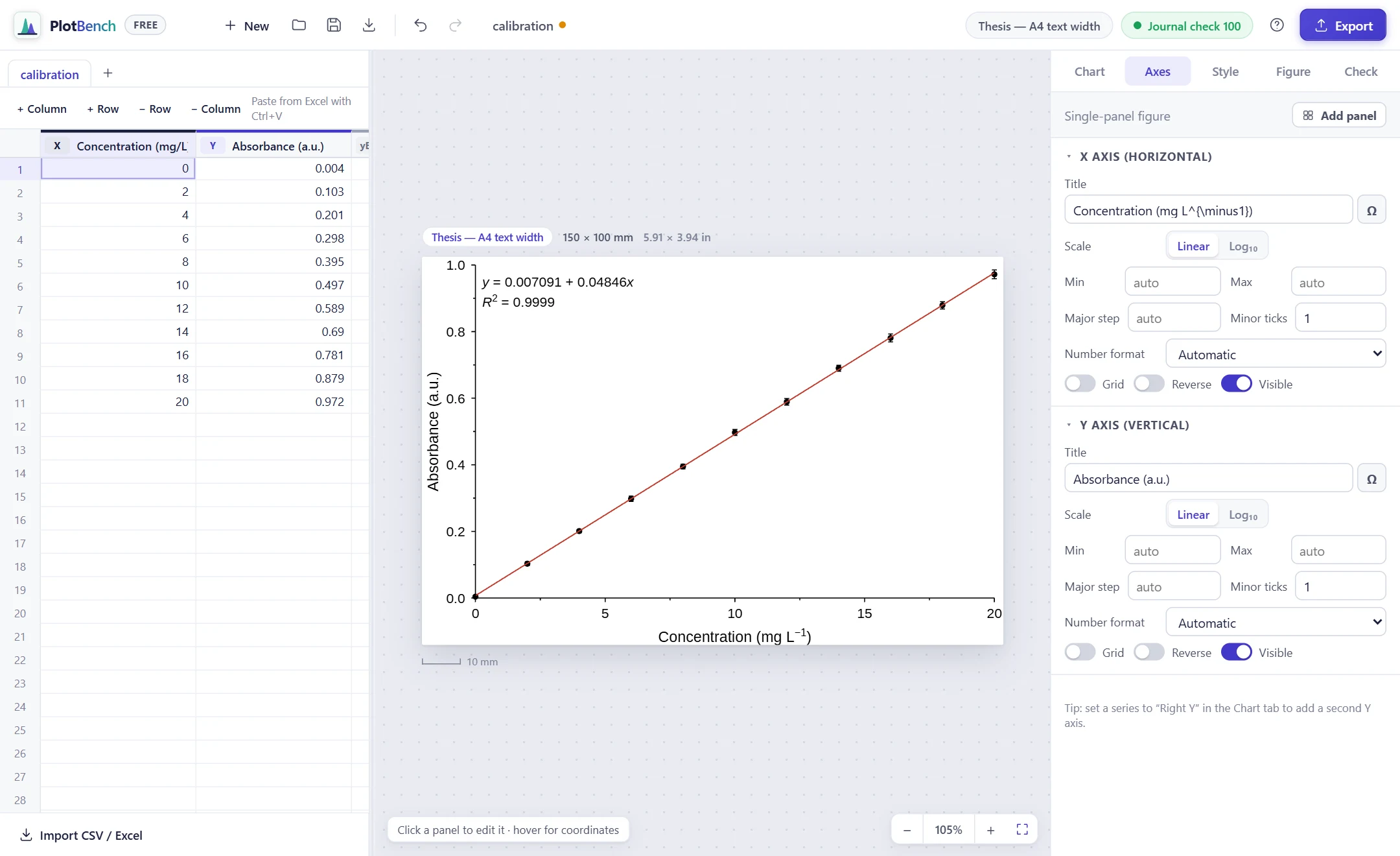
Task: Click the Y axis Major step field
Action: [x=1174, y=586]
